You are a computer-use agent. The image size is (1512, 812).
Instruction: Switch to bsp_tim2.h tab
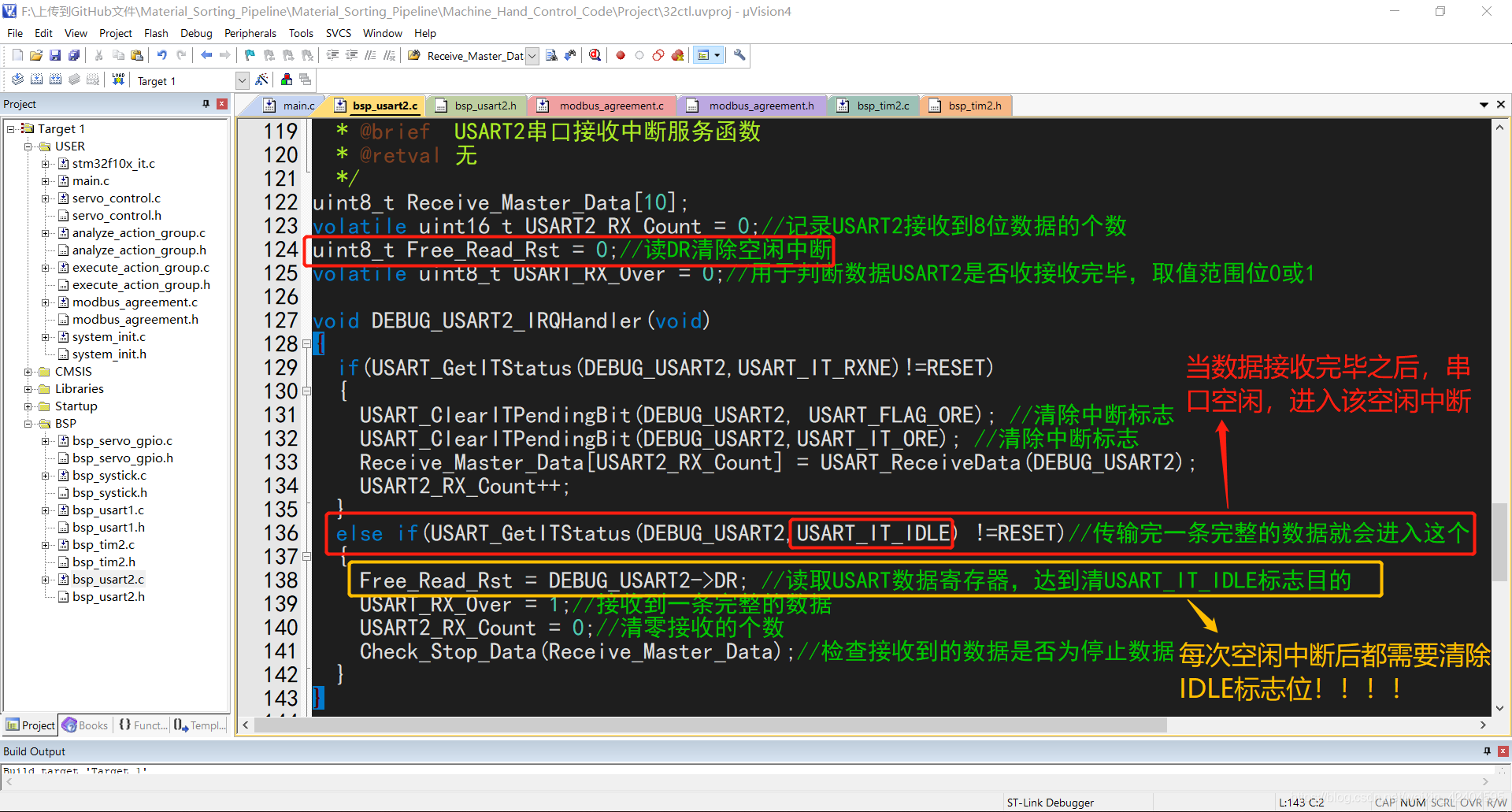click(x=966, y=106)
